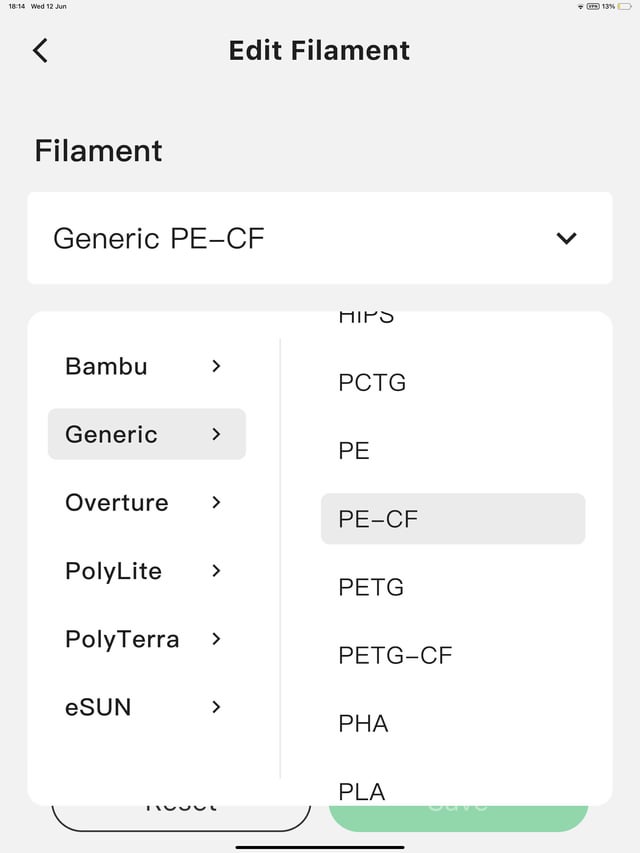Click the Generic brand chevron arrow
Screen dimensions: 640x853
click(x=216, y=434)
